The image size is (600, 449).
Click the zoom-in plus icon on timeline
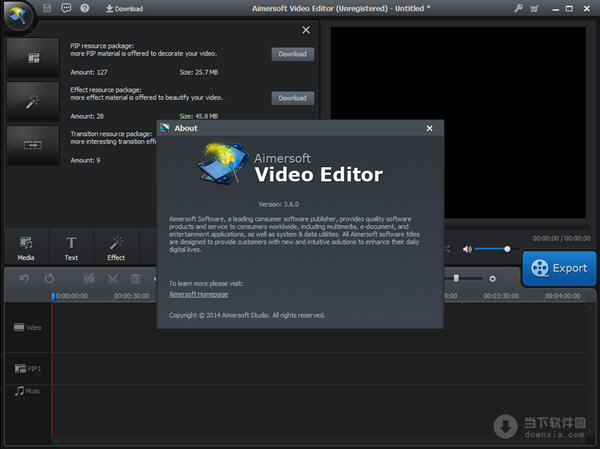(x=492, y=279)
